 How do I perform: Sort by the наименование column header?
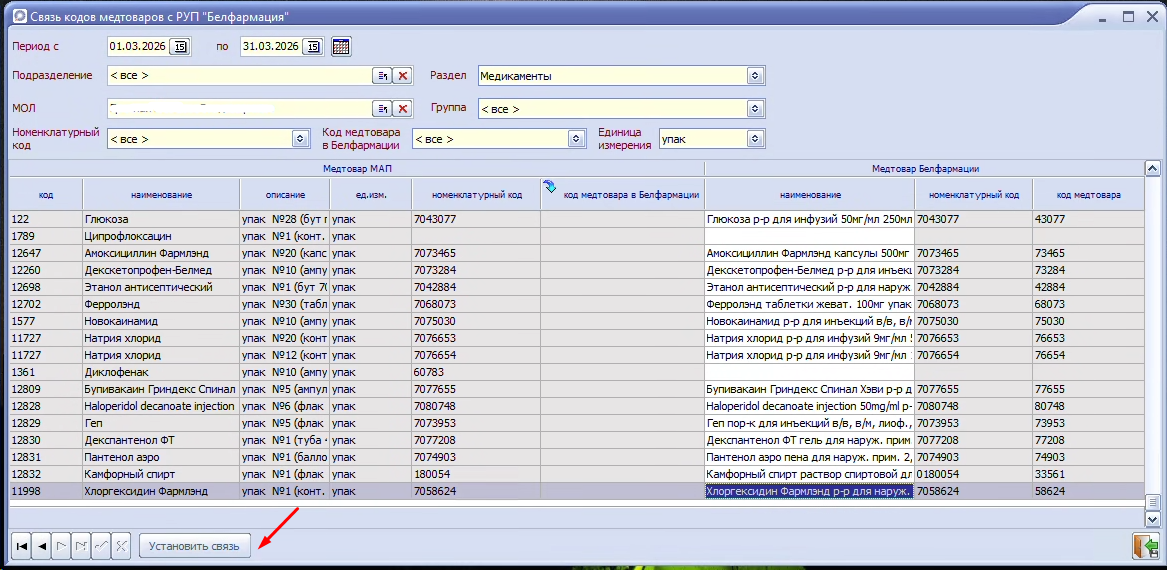pyautogui.click(x=161, y=195)
